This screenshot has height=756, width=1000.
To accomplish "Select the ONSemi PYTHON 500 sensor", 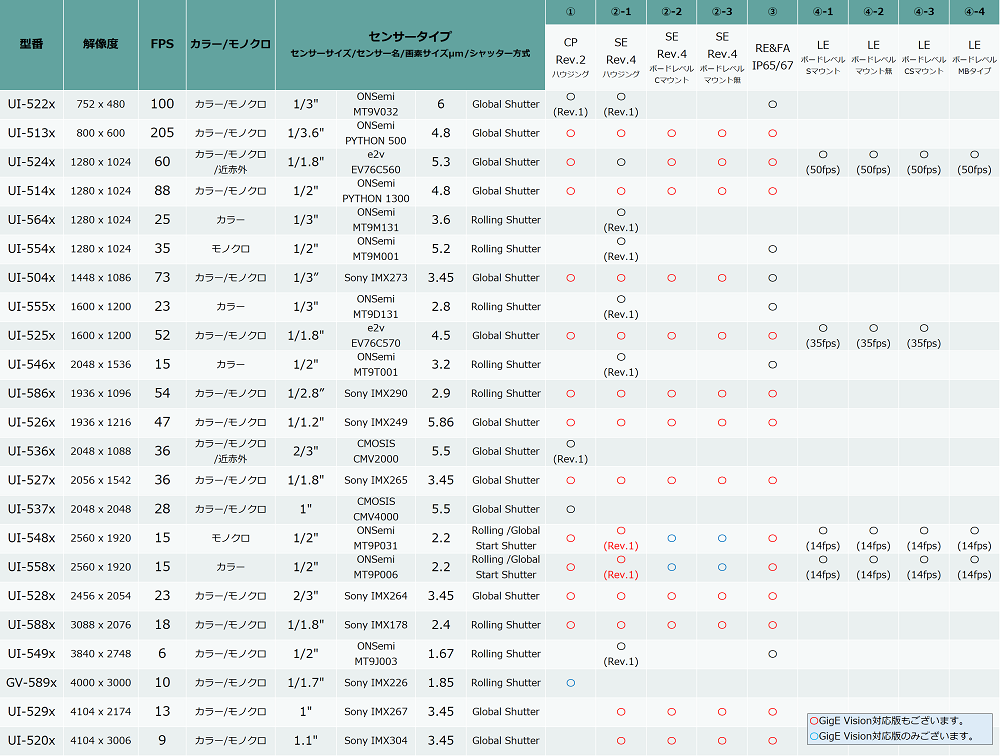I will pos(376,133).
